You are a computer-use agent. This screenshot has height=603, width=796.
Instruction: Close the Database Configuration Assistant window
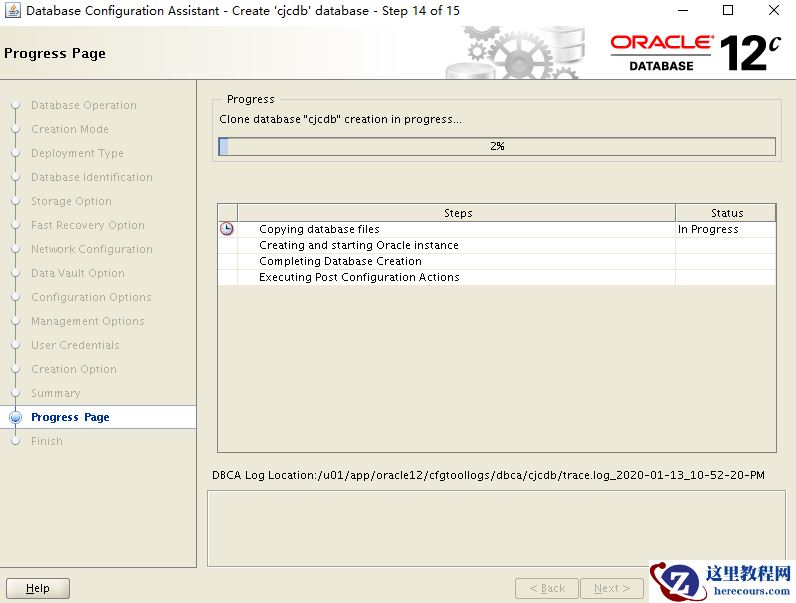coord(774,10)
